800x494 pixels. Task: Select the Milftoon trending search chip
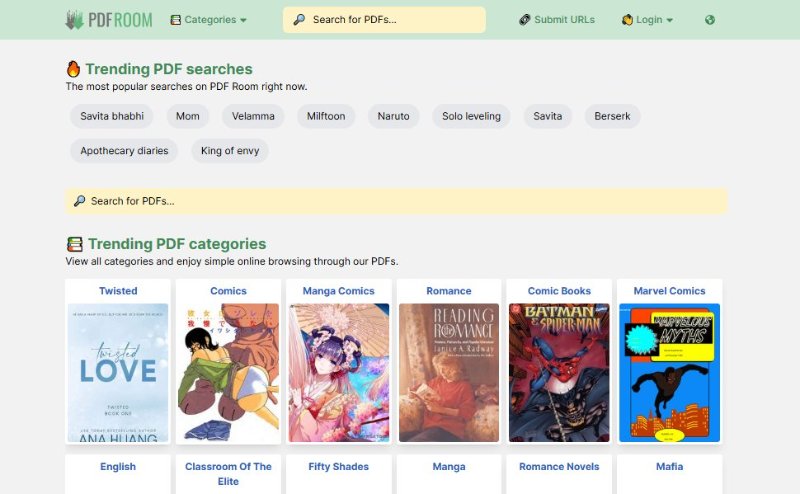tap(326, 116)
